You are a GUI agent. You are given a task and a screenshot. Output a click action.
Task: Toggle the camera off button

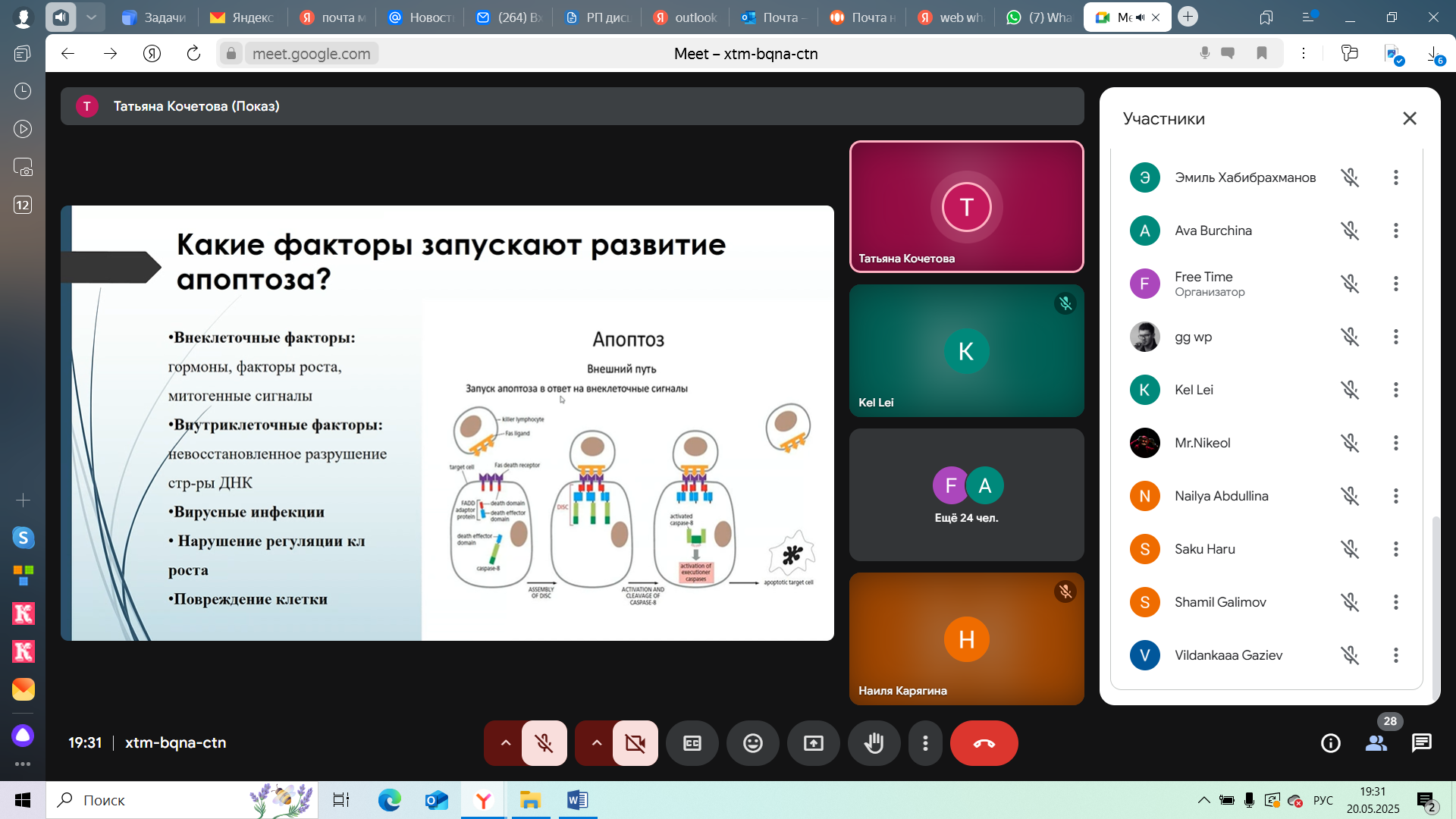(635, 743)
